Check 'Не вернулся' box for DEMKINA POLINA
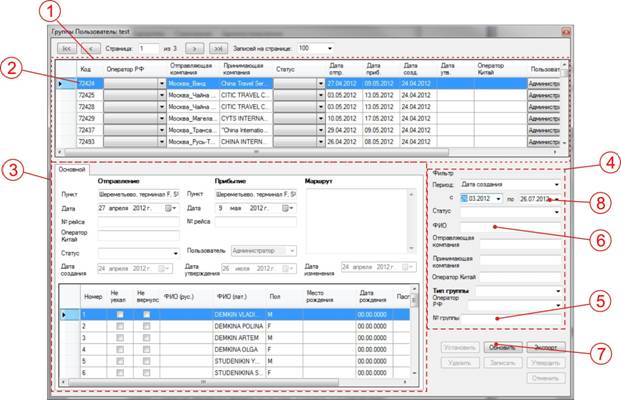The height and width of the screenshot is (400, 621). click(147, 326)
